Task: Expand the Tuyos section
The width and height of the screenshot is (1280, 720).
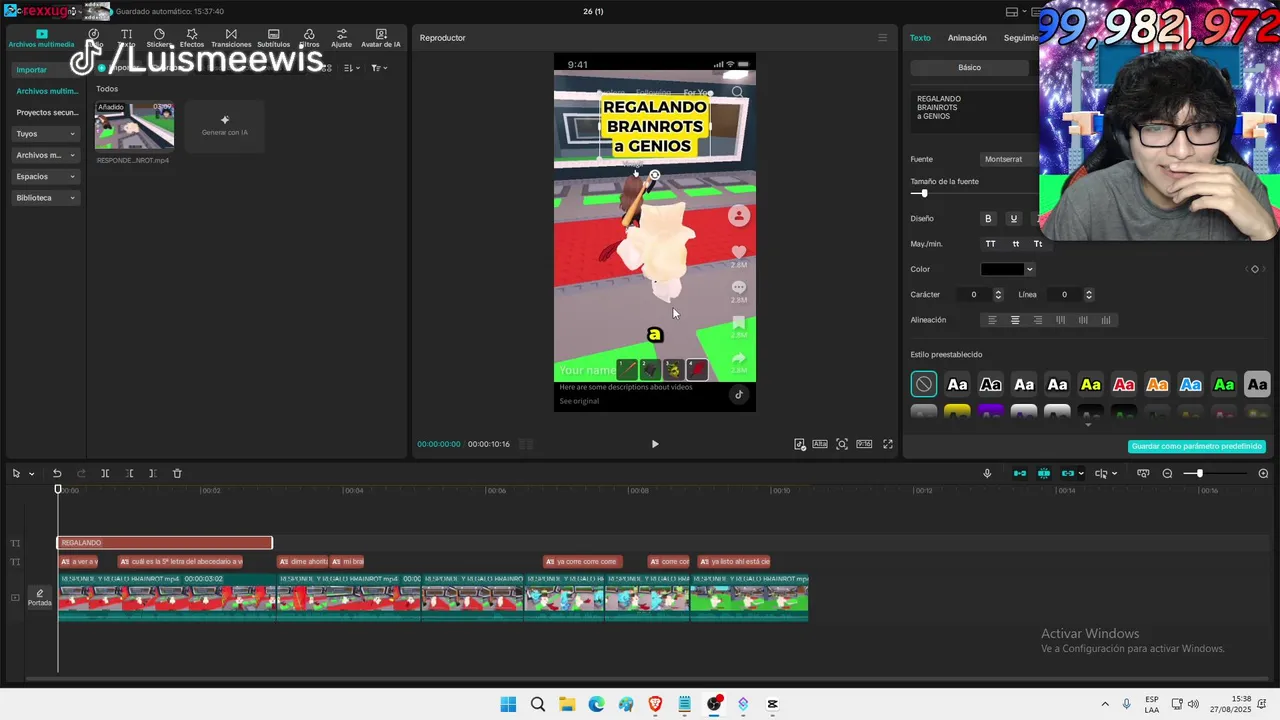Action: point(46,134)
